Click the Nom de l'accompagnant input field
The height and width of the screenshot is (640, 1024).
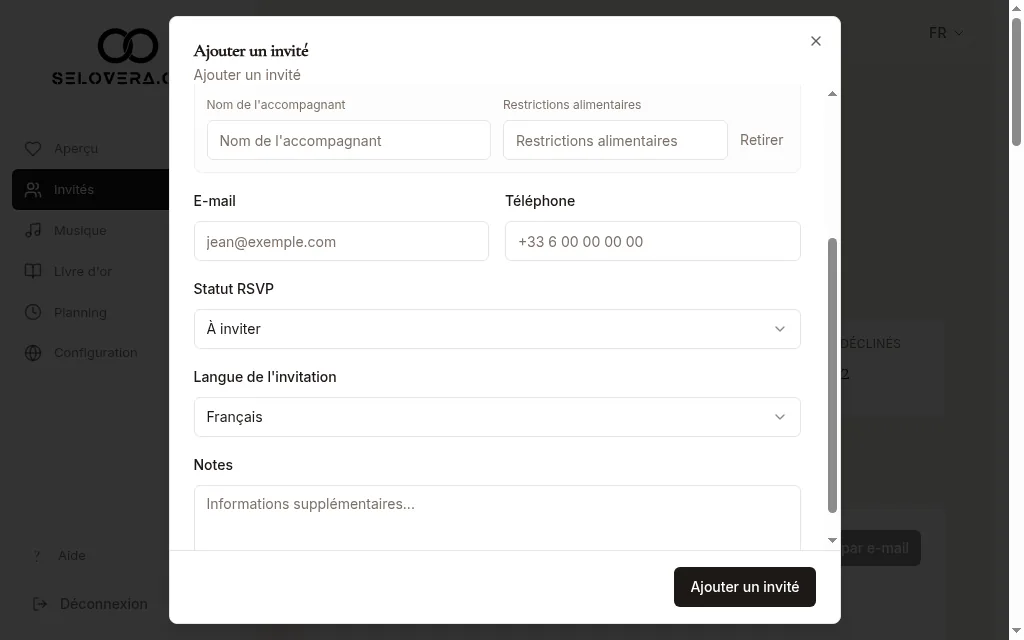coord(349,140)
